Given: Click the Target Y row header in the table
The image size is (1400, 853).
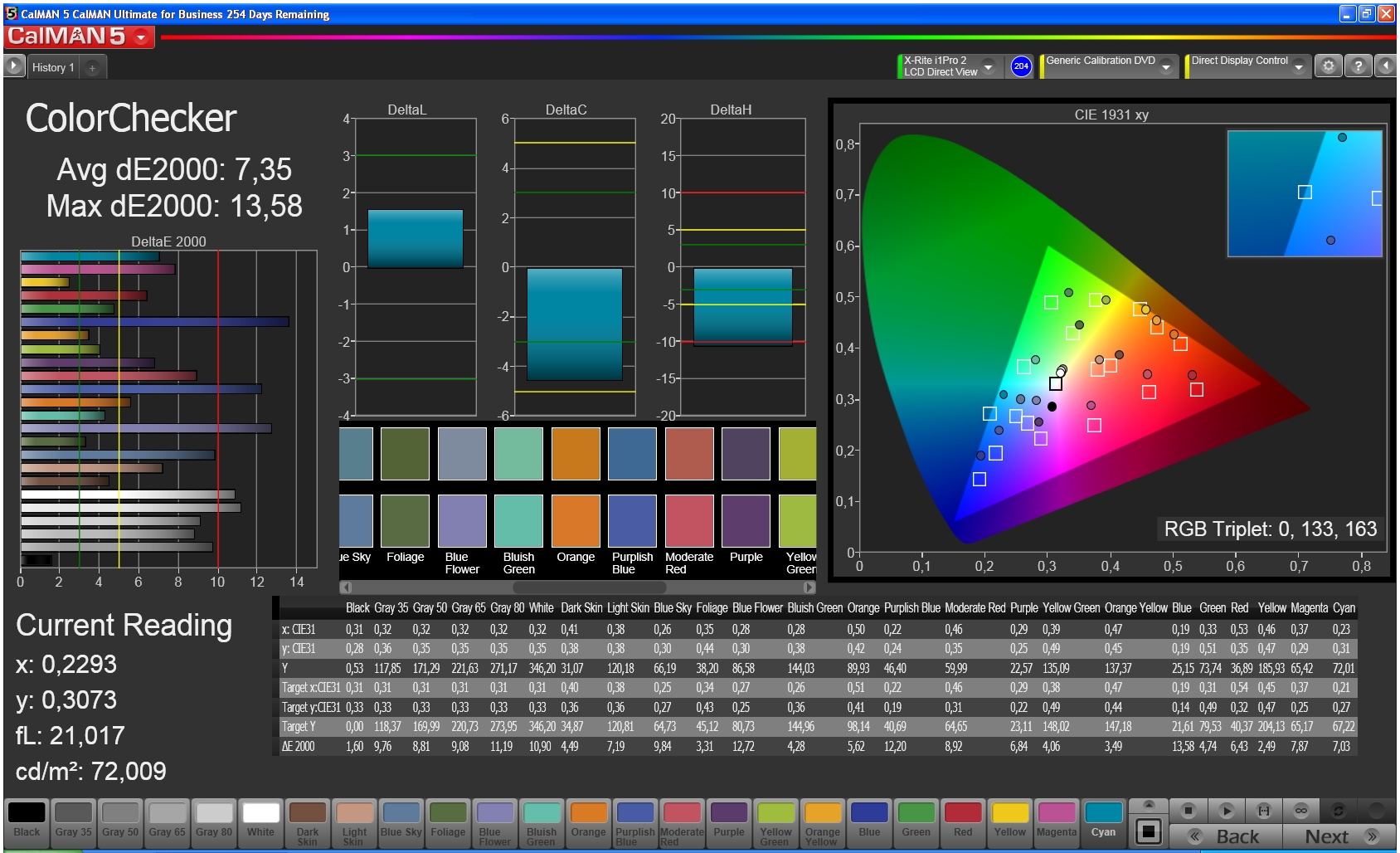Looking at the screenshot, I should pyautogui.click(x=299, y=726).
